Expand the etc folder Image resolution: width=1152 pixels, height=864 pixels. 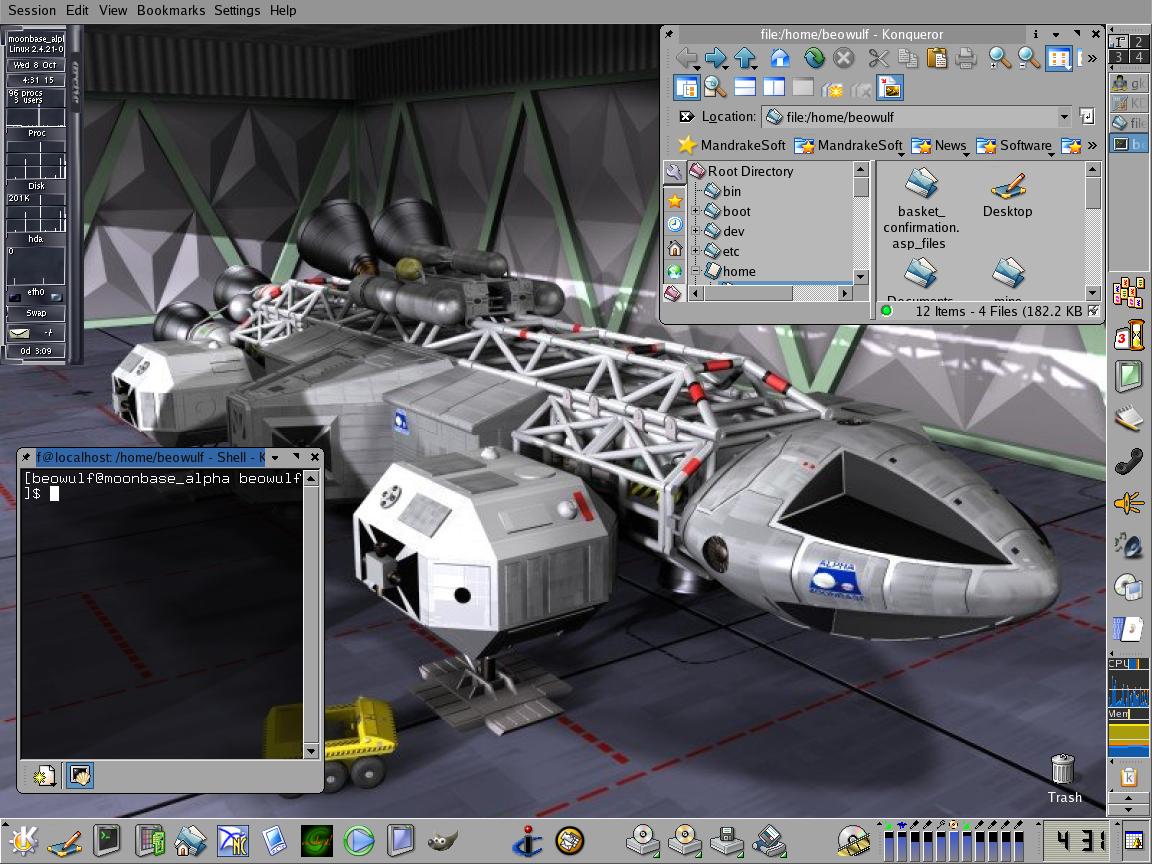point(695,251)
